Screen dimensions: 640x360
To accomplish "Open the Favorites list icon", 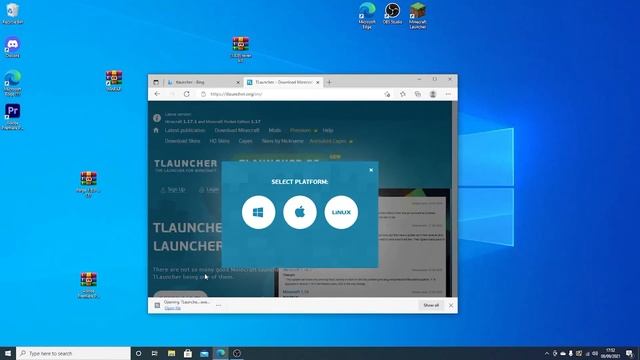I will 403,94.
